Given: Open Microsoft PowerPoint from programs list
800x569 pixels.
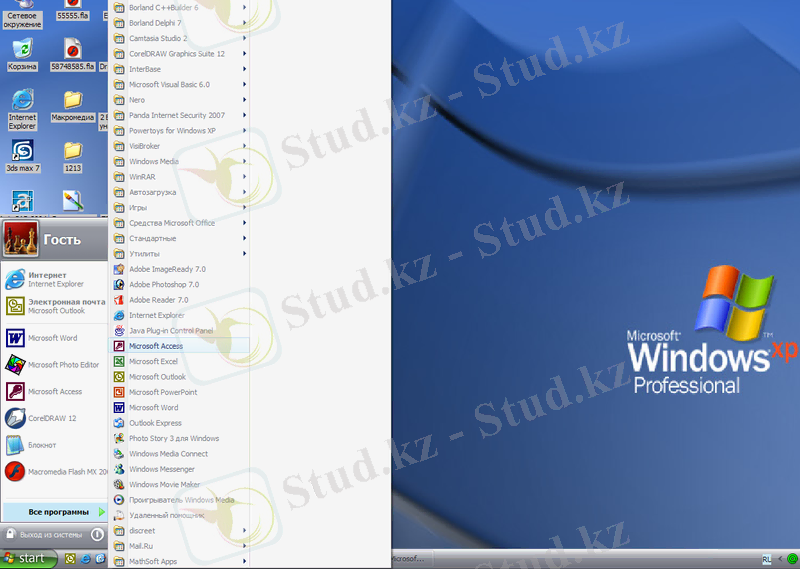Looking at the screenshot, I should (x=179, y=392).
